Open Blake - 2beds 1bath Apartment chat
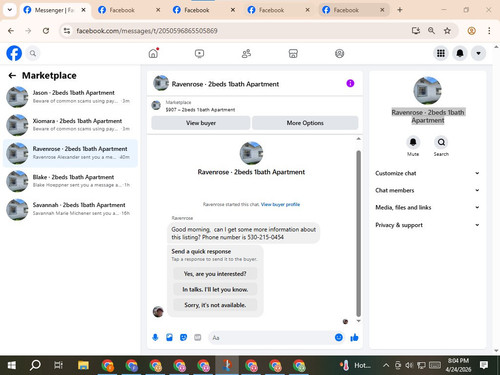 70,181
